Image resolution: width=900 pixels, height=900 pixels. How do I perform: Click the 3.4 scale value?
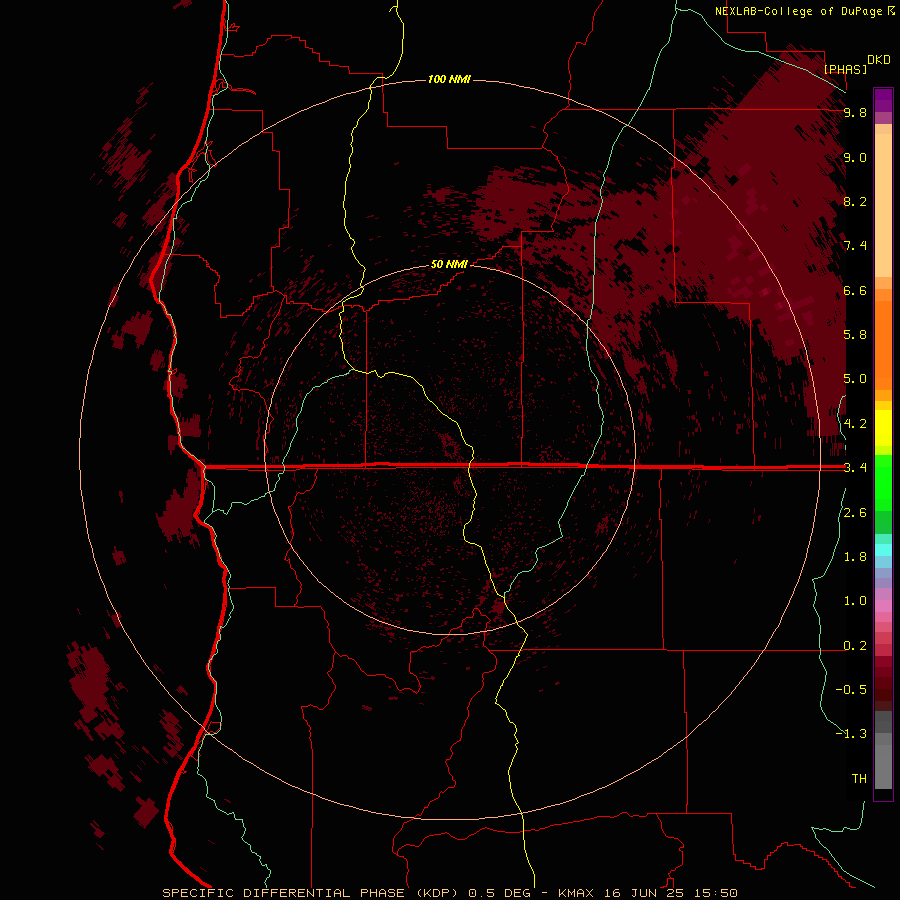855,468
